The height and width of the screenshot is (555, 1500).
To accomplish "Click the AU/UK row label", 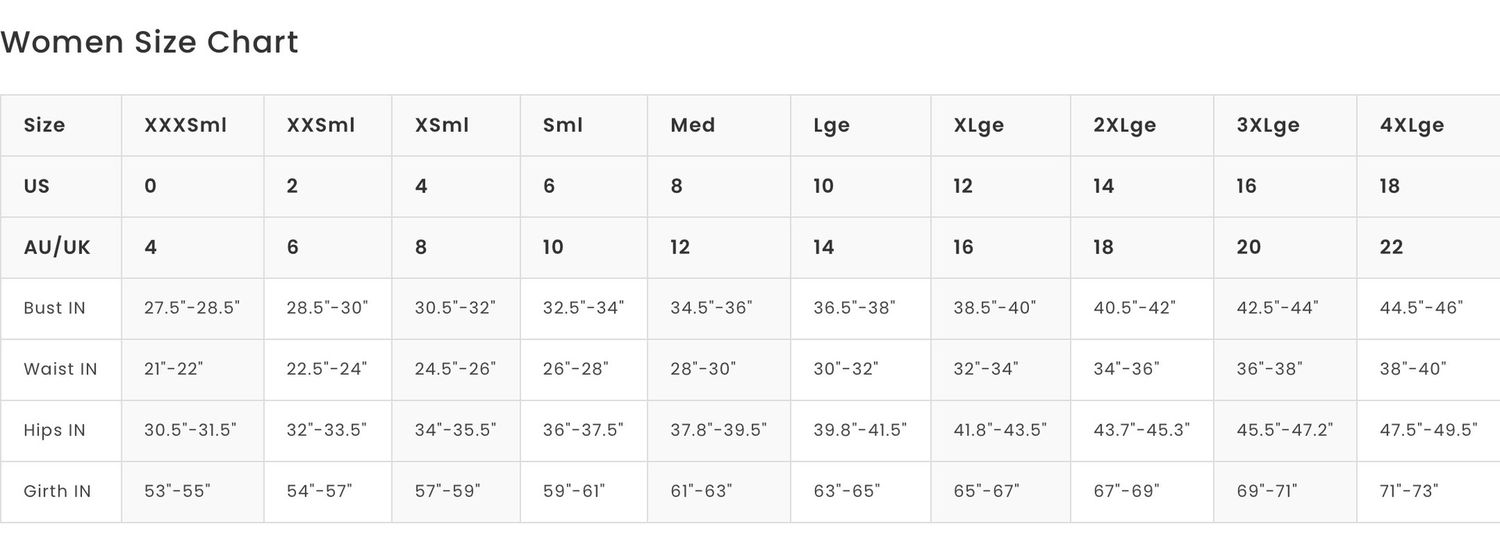I will (x=57, y=247).
